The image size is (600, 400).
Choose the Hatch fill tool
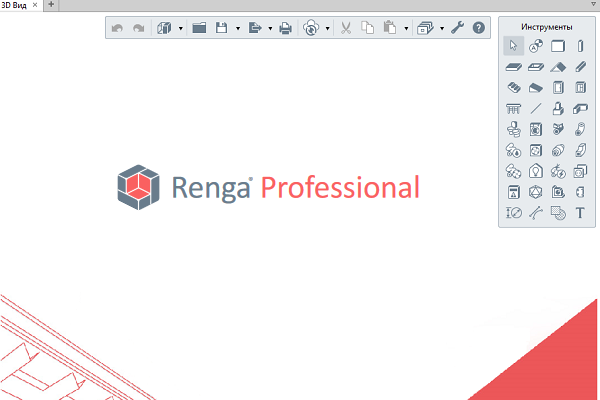558,213
